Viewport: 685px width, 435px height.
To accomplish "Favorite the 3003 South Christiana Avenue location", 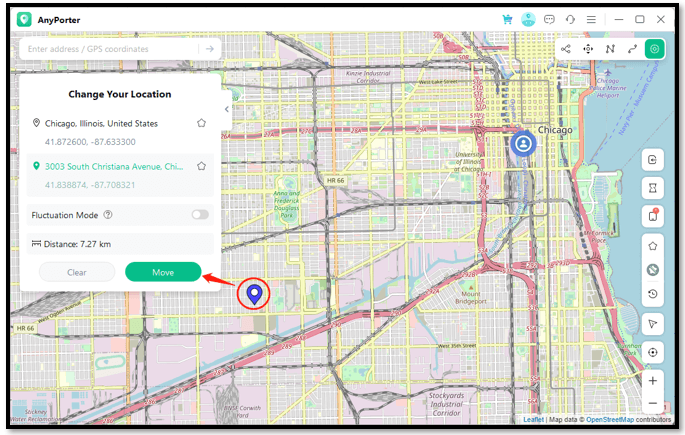I will pos(201,166).
